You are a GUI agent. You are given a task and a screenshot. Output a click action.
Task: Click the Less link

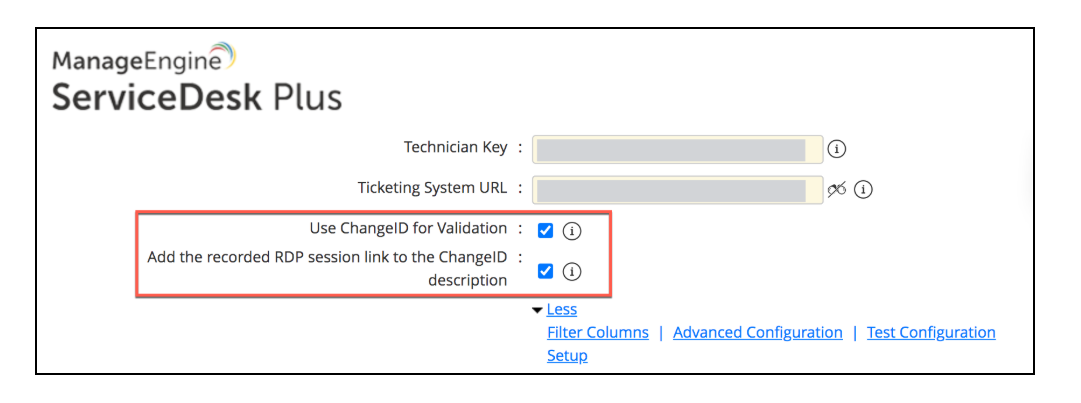[562, 310]
